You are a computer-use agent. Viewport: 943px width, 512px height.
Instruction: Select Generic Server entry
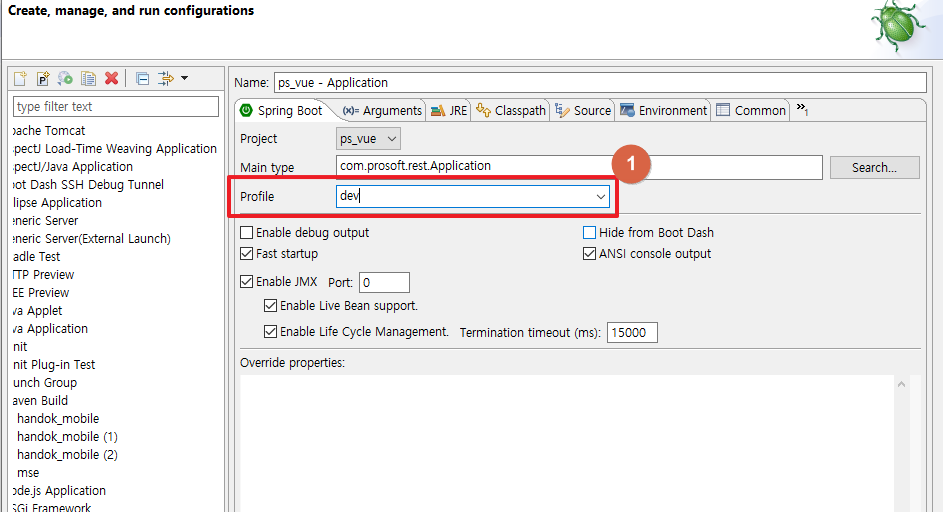tap(46, 221)
